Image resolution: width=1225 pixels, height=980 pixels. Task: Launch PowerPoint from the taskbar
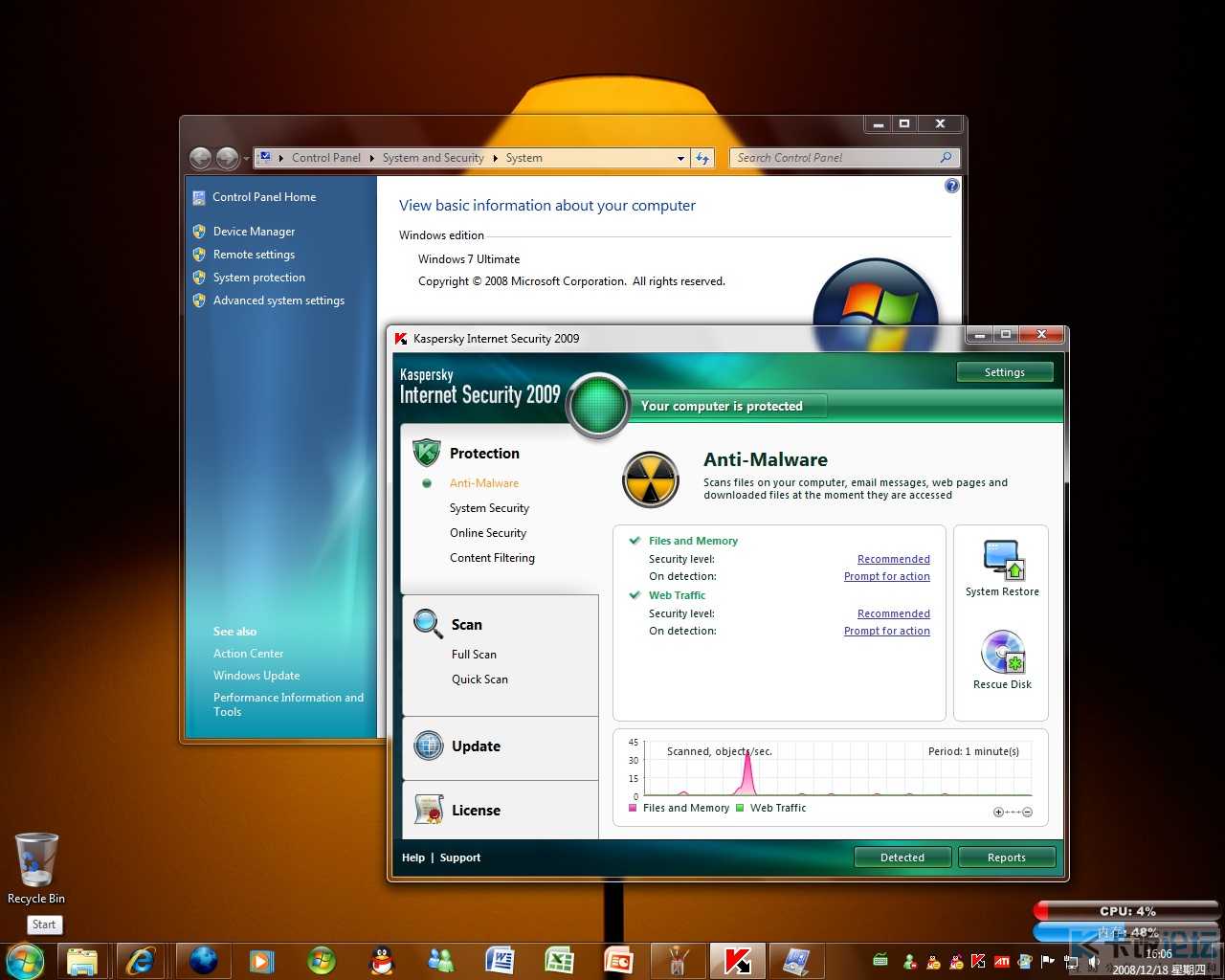tap(618, 961)
